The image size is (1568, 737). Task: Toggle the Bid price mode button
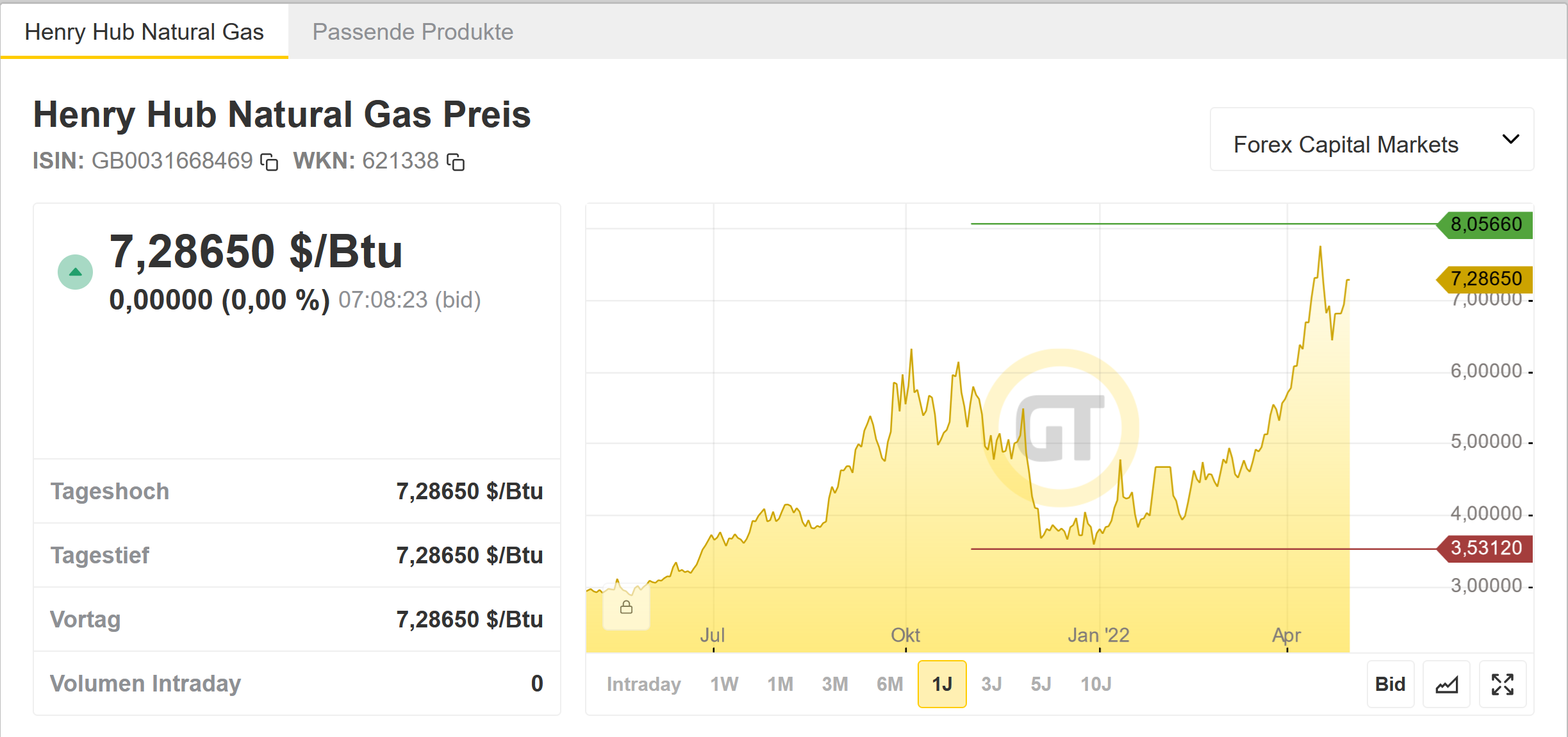pos(1390,684)
